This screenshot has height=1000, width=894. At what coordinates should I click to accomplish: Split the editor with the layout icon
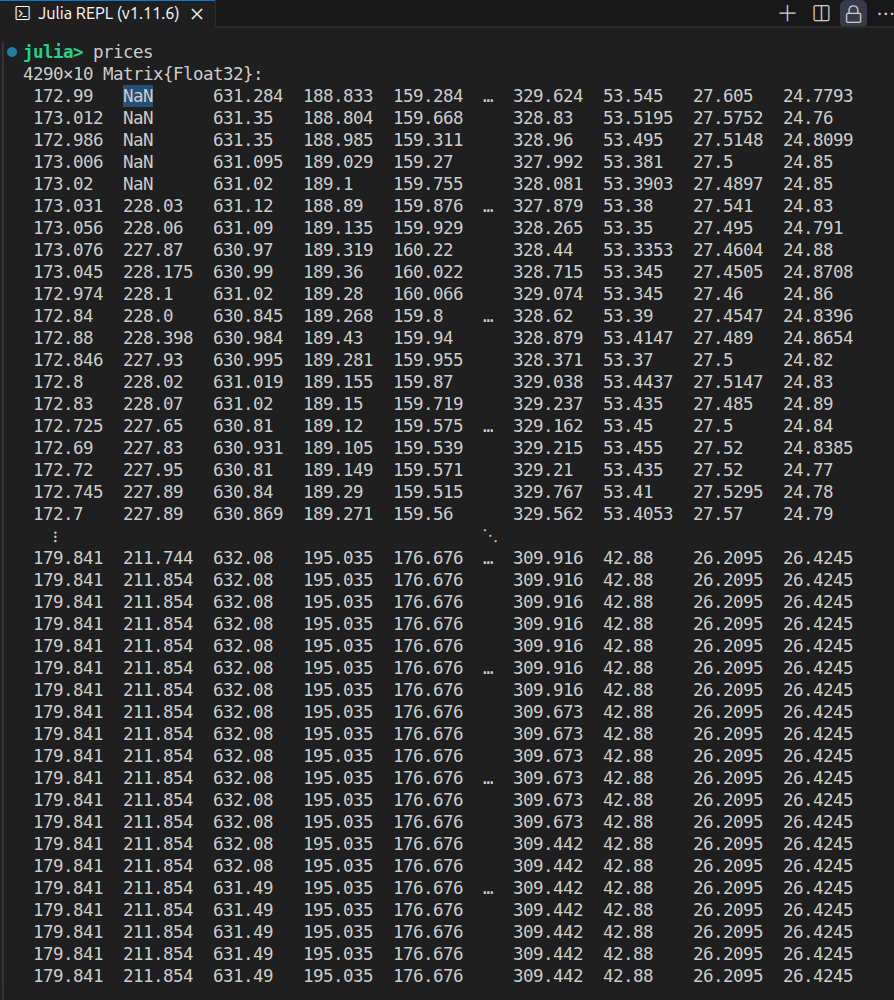[821, 14]
